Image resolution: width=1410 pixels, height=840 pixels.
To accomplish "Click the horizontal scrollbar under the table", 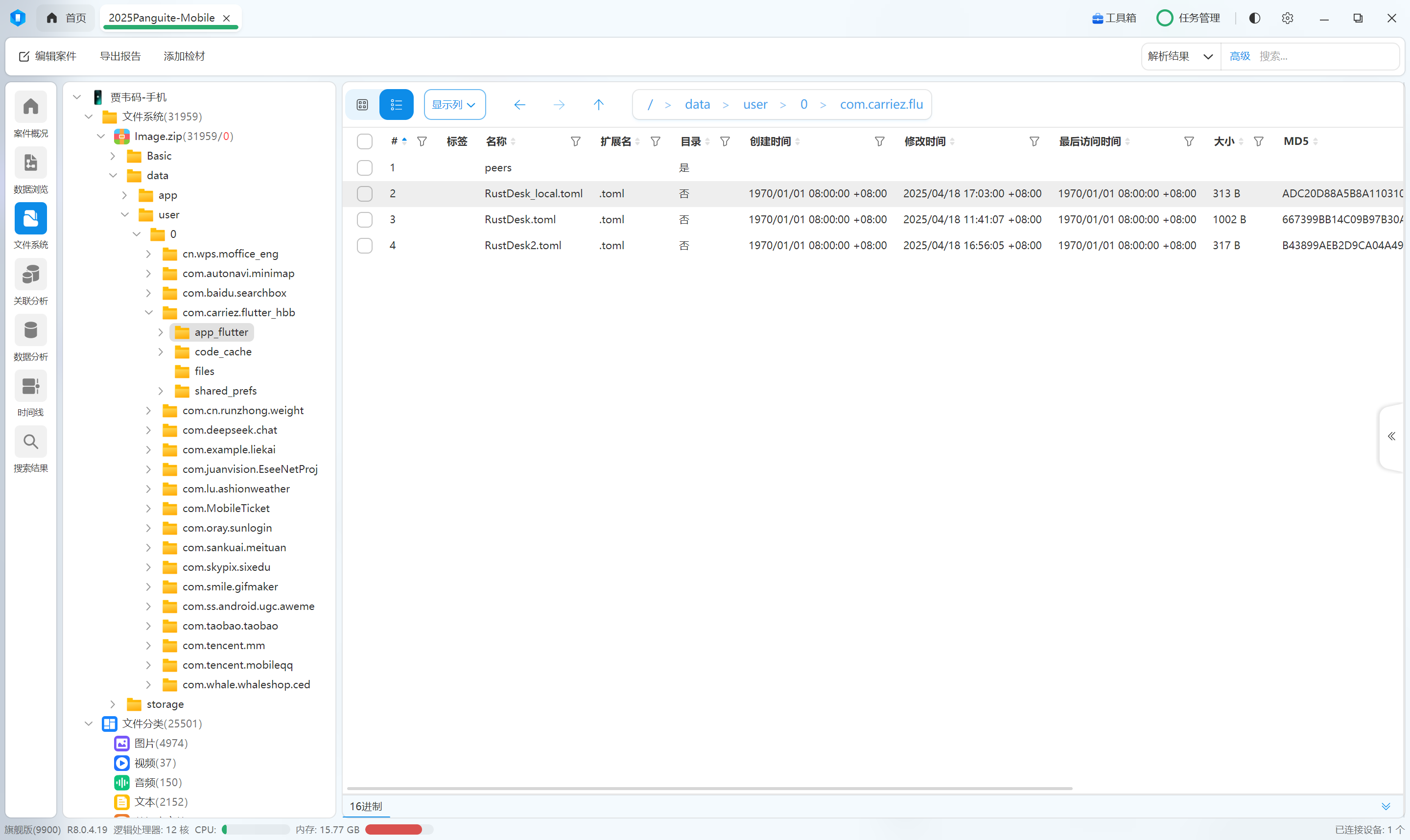I will [x=709, y=788].
